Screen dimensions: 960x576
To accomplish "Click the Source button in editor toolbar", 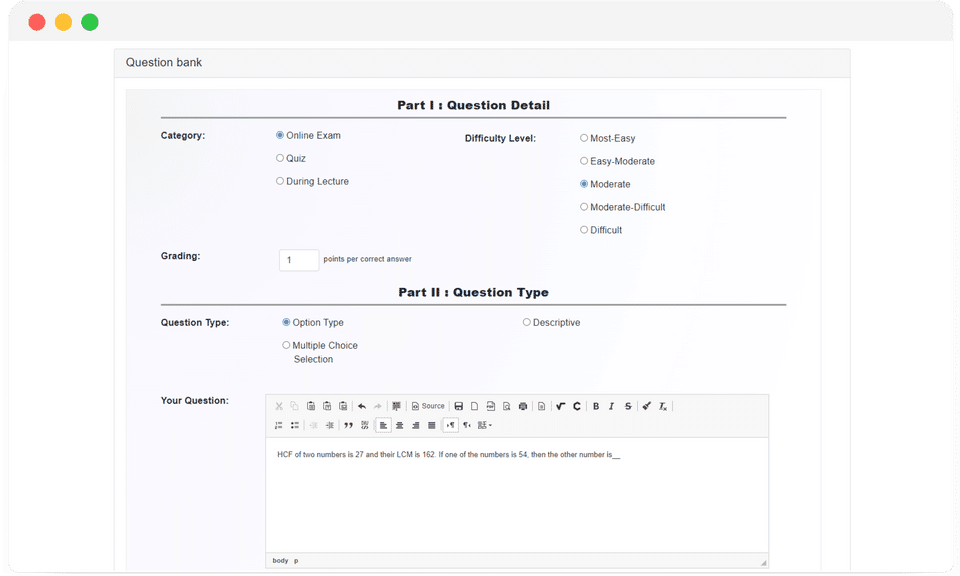I will click(x=428, y=406).
